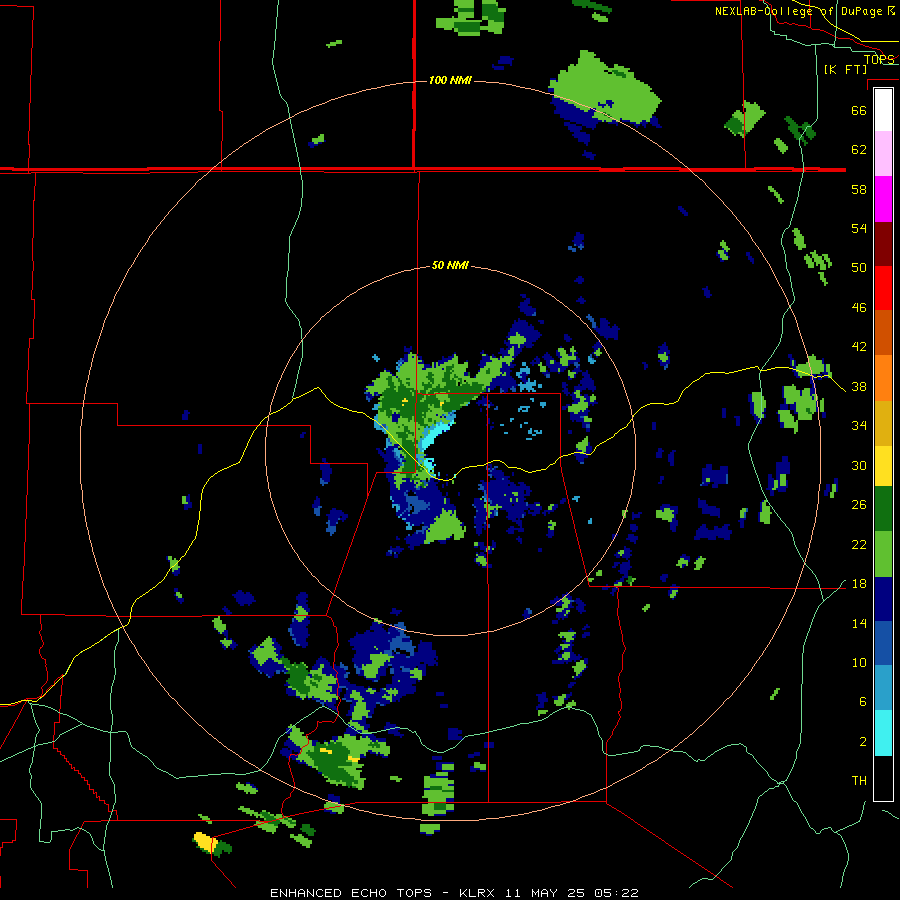
Task: Click the KLRX radar site identifier
Action: (479, 893)
